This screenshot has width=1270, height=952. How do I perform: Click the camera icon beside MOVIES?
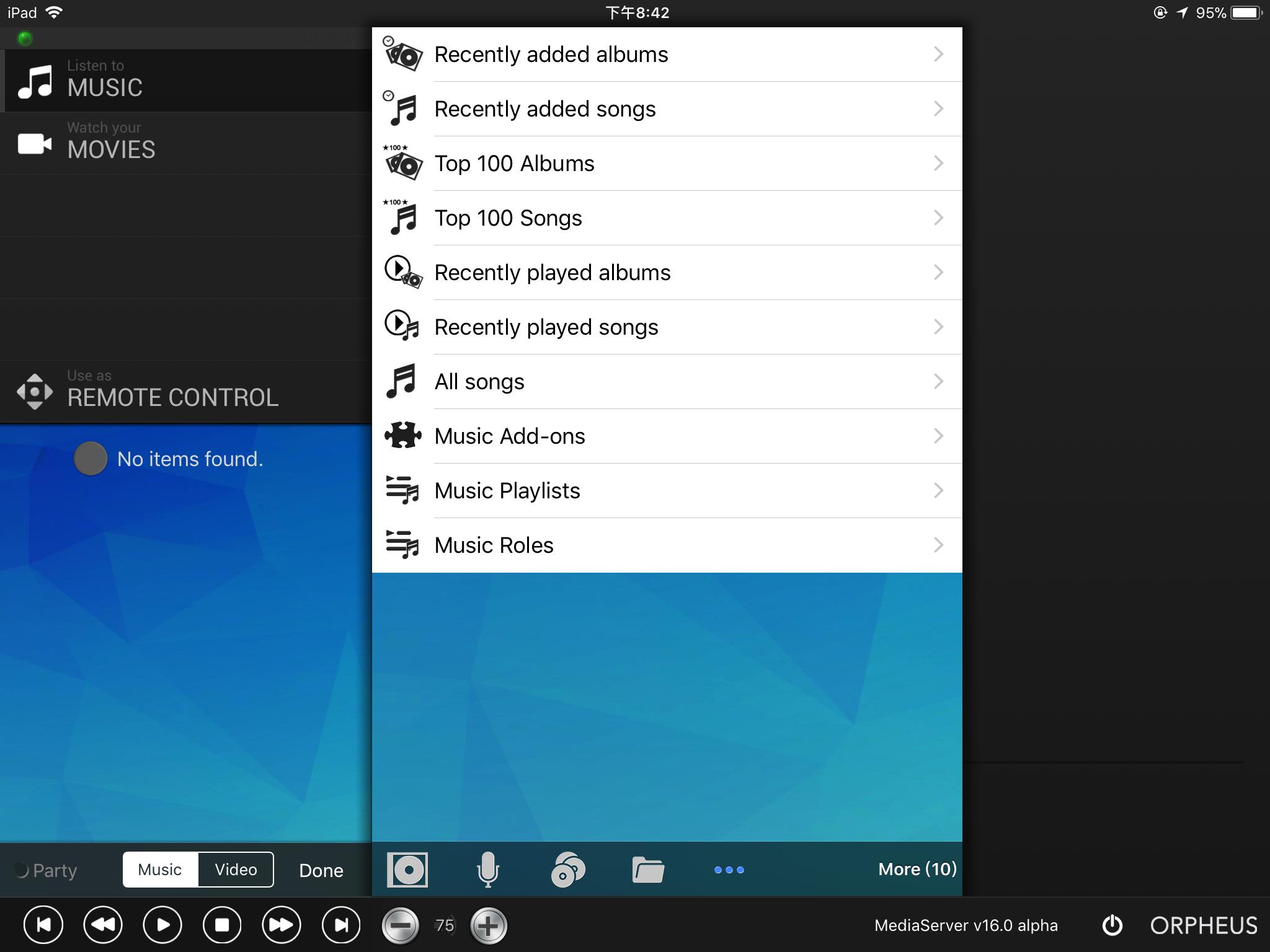click(x=35, y=144)
